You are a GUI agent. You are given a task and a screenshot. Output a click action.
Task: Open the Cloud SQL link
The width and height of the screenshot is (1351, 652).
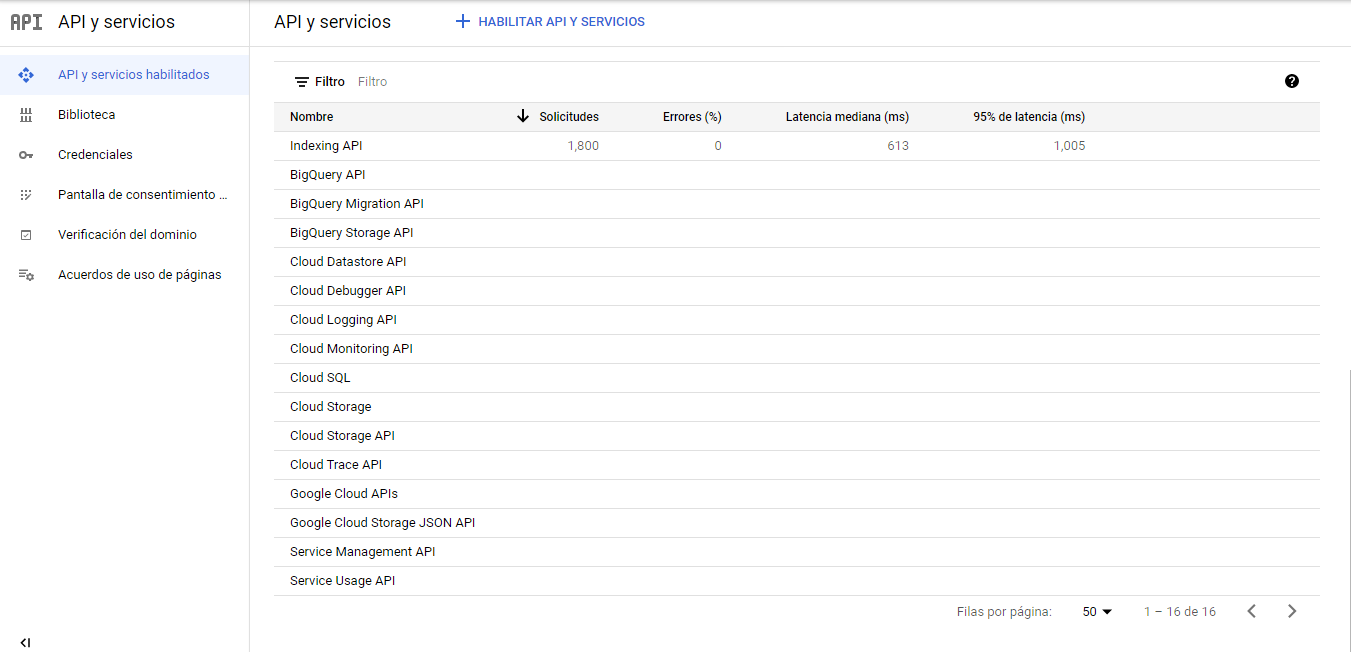point(320,378)
